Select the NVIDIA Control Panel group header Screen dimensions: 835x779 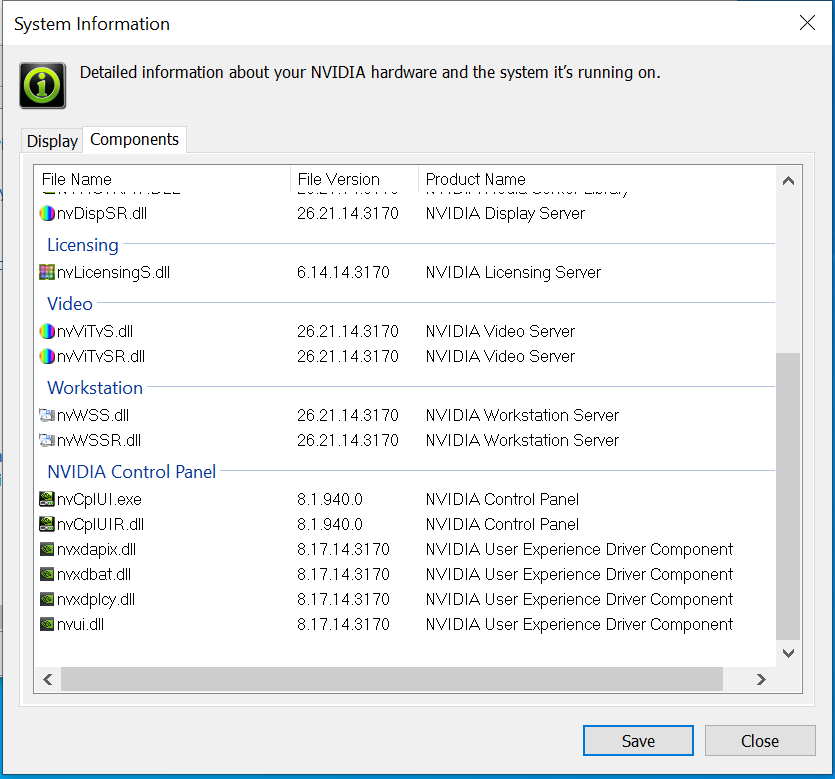pos(132,472)
